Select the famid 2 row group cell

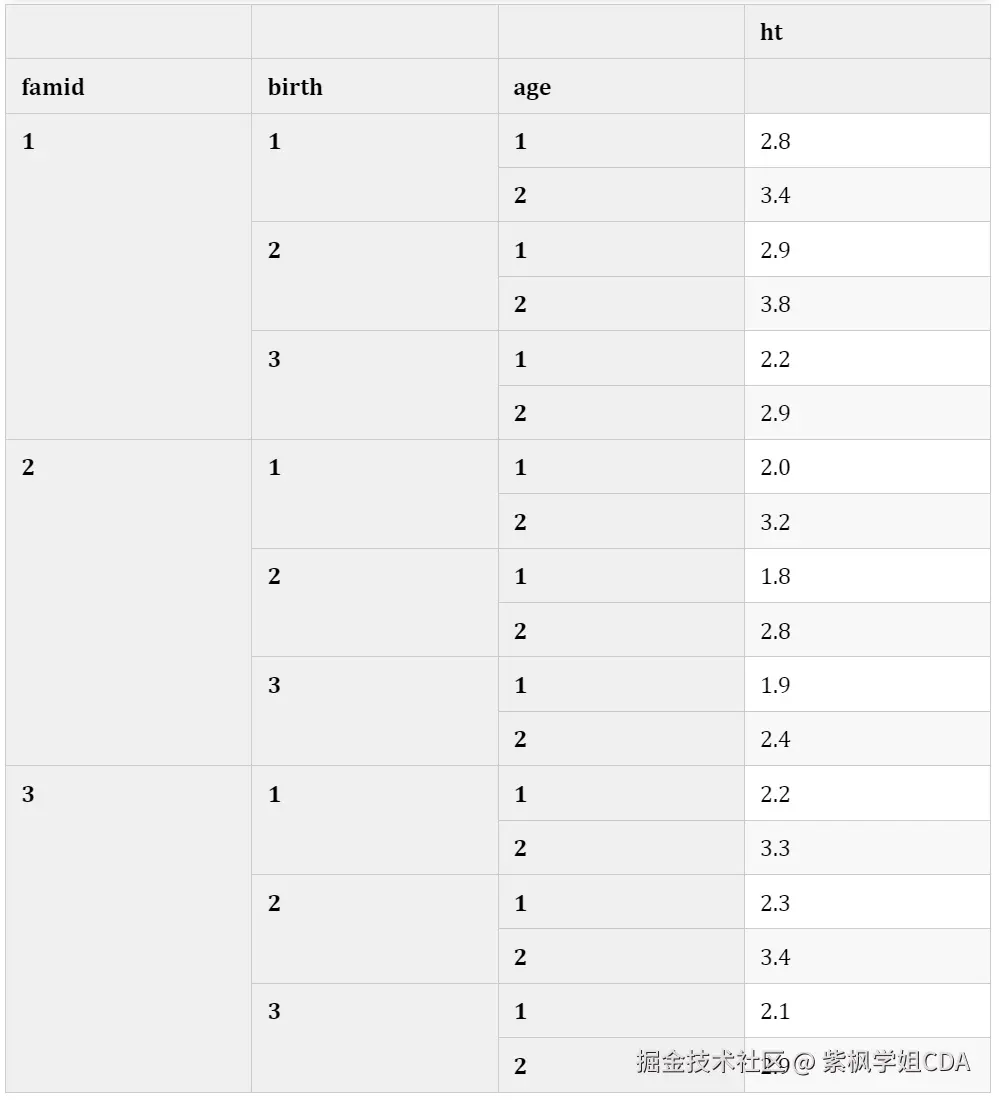128,602
